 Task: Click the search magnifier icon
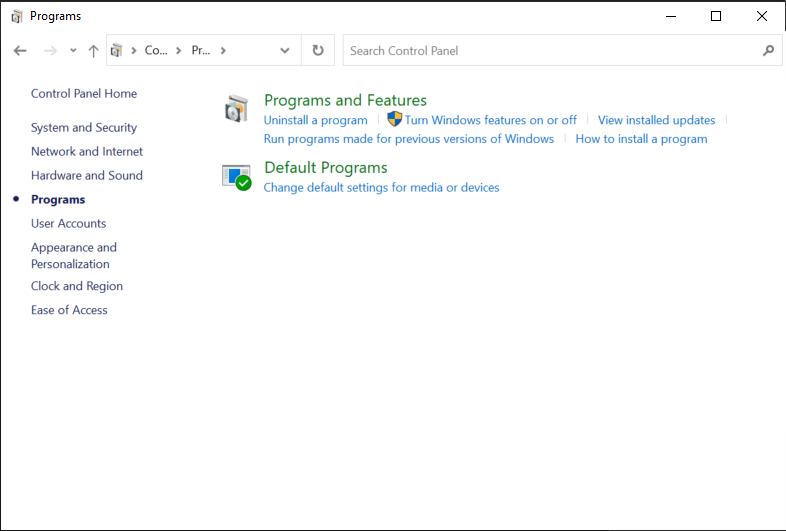(x=768, y=51)
